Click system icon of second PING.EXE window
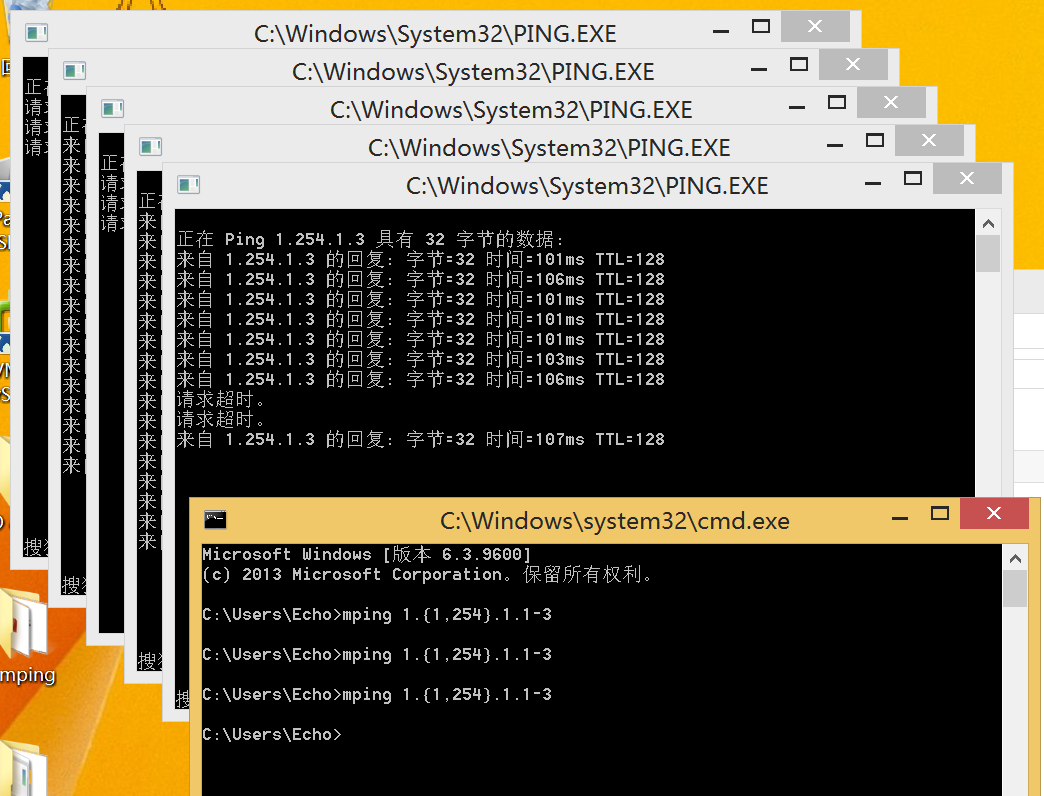1044x796 pixels. [x=75, y=70]
